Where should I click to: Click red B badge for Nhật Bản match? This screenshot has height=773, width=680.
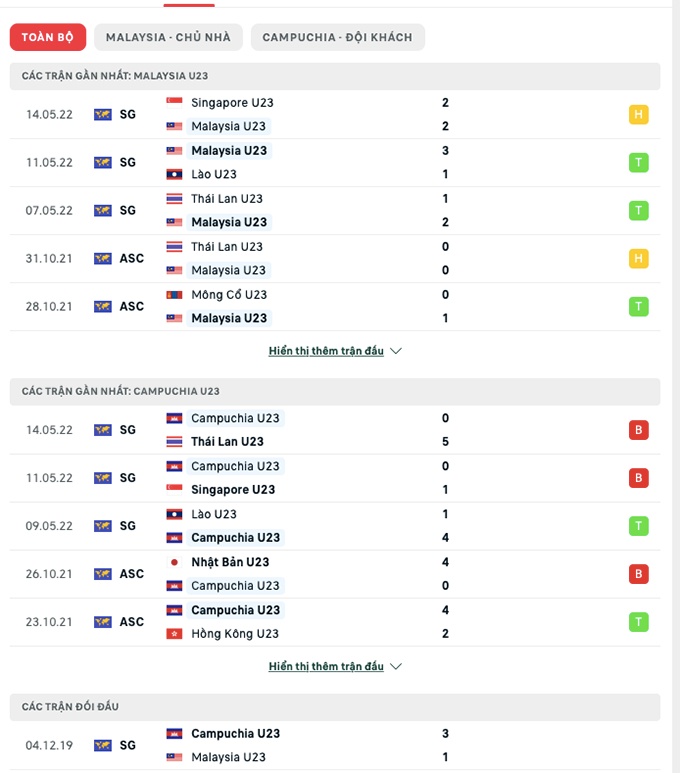[x=638, y=574]
